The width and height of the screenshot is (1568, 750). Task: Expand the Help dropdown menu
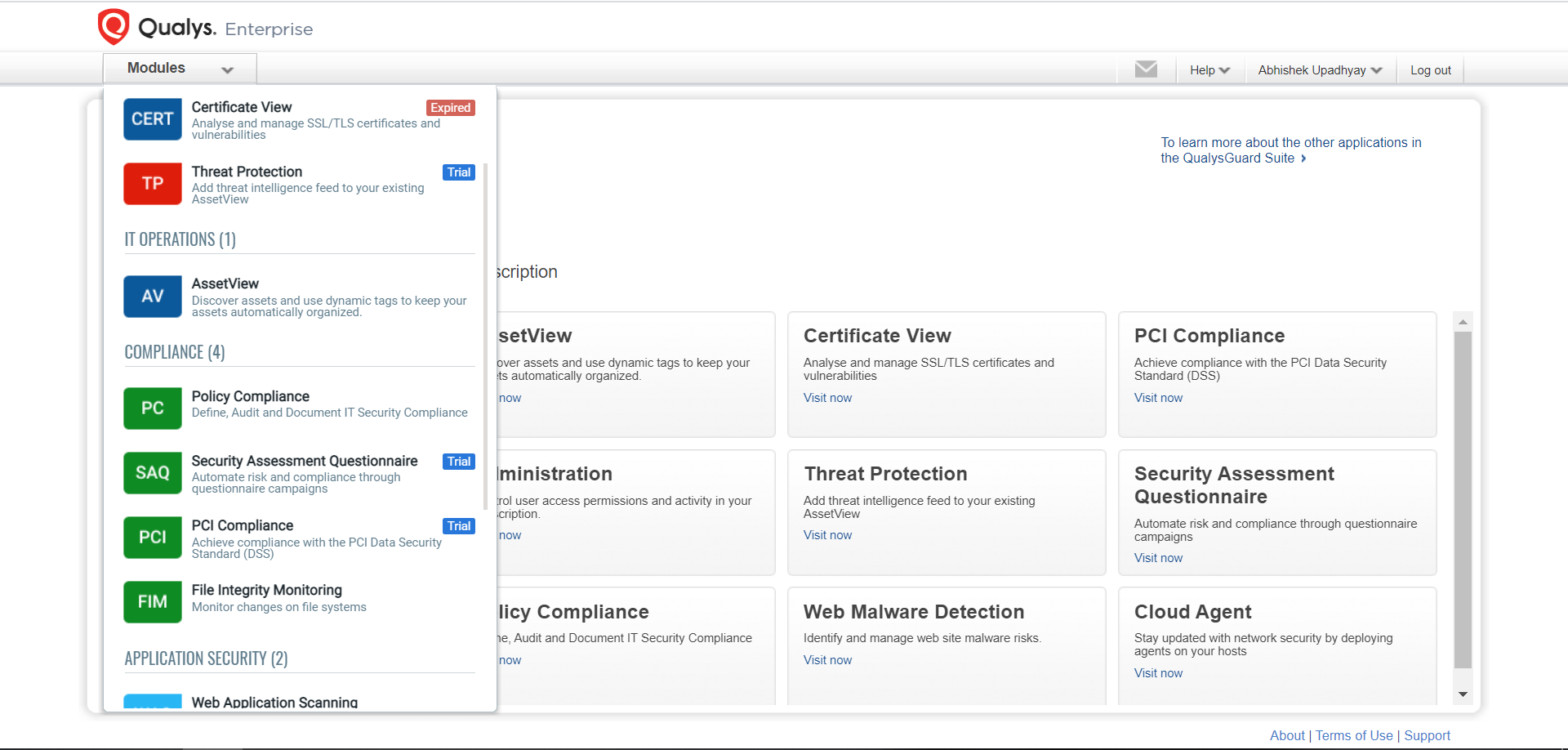click(x=1209, y=70)
